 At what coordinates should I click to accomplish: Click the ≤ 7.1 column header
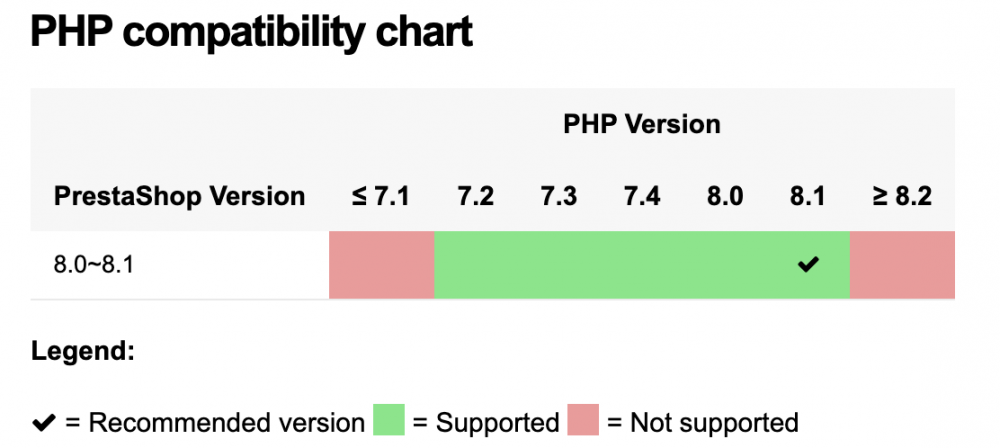[x=380, y=196]
